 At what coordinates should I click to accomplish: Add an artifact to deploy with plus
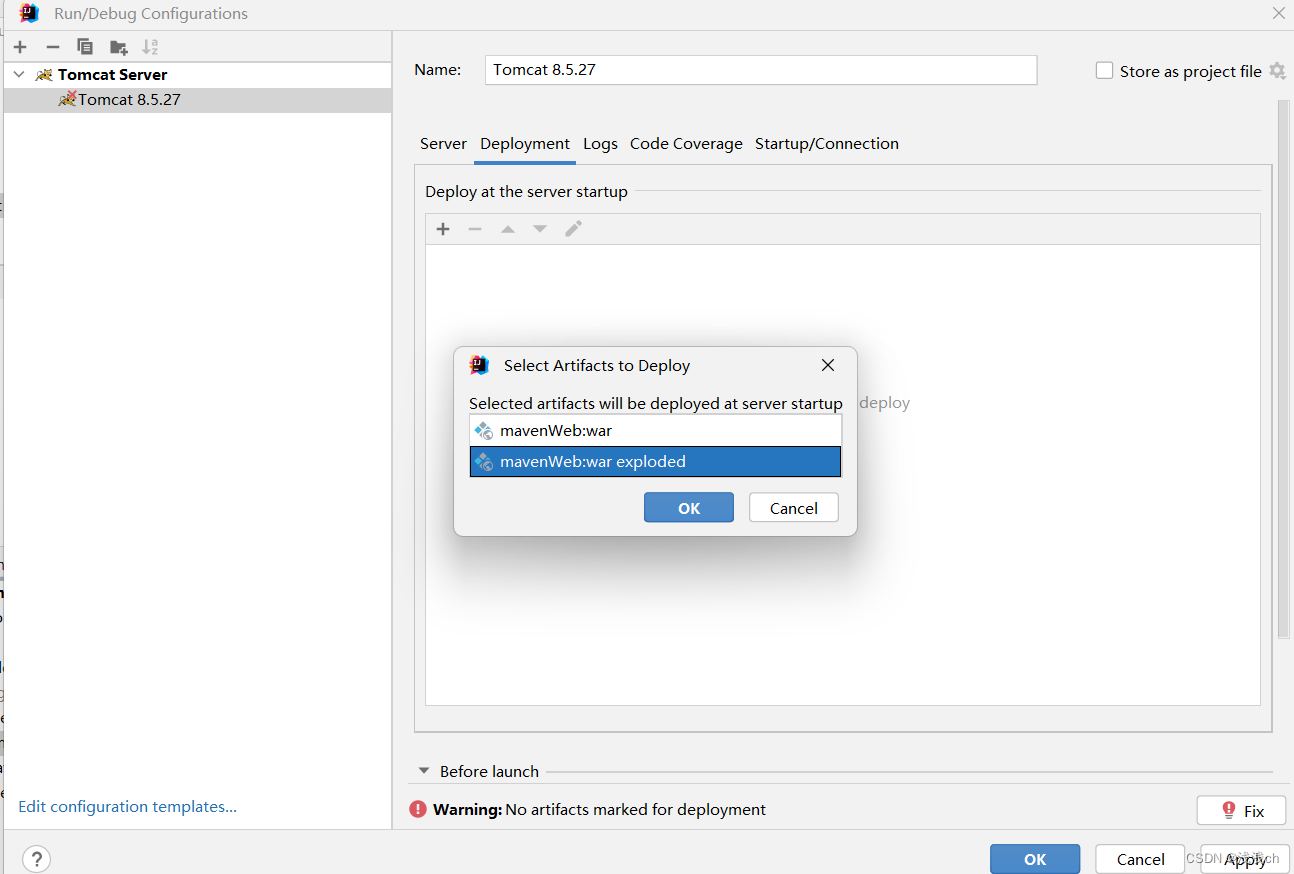click(x=443, y=229)
